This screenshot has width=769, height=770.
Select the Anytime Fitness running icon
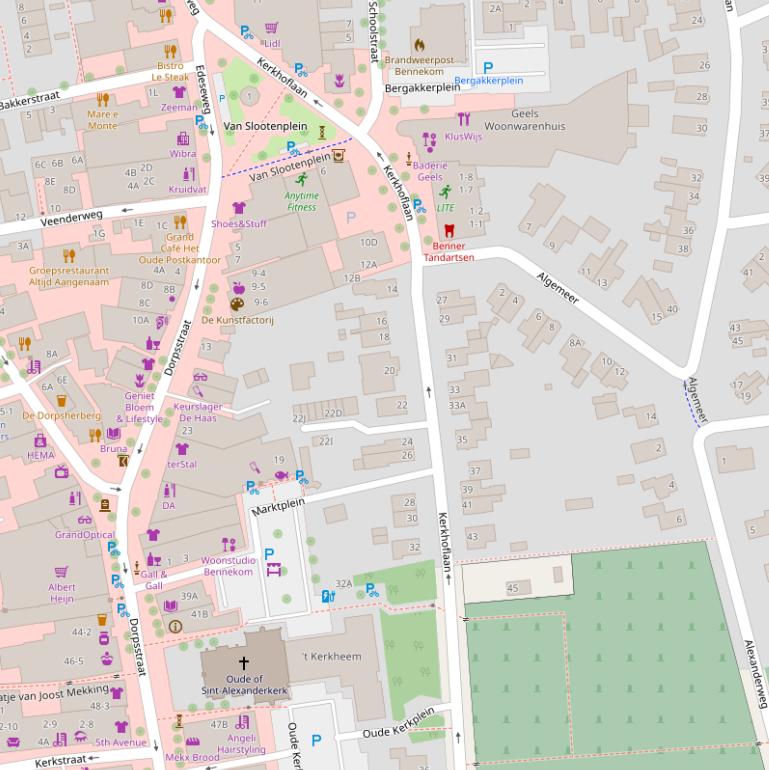(302, 179)
